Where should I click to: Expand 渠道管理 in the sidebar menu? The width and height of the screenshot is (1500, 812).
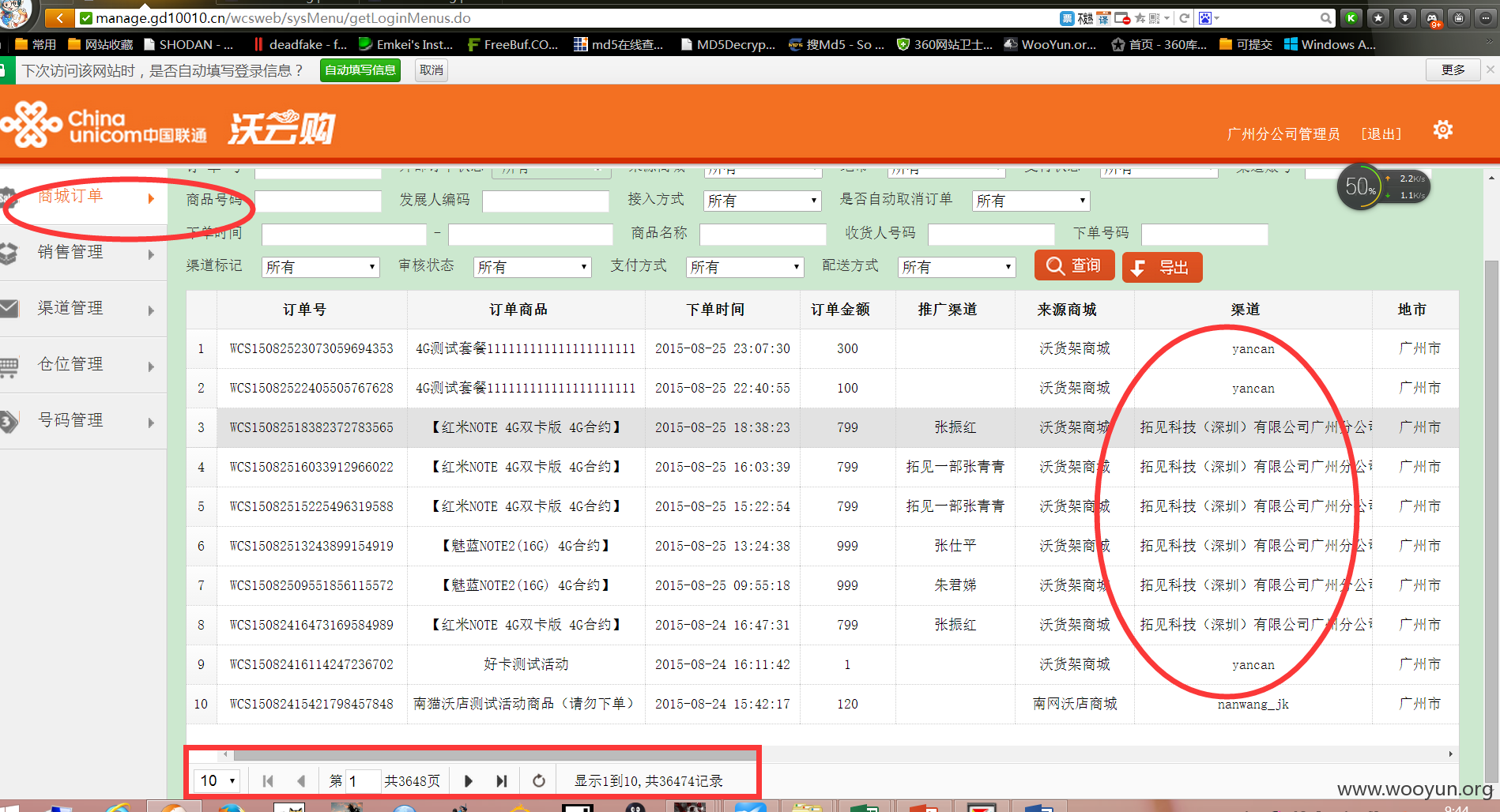(83, 309)
